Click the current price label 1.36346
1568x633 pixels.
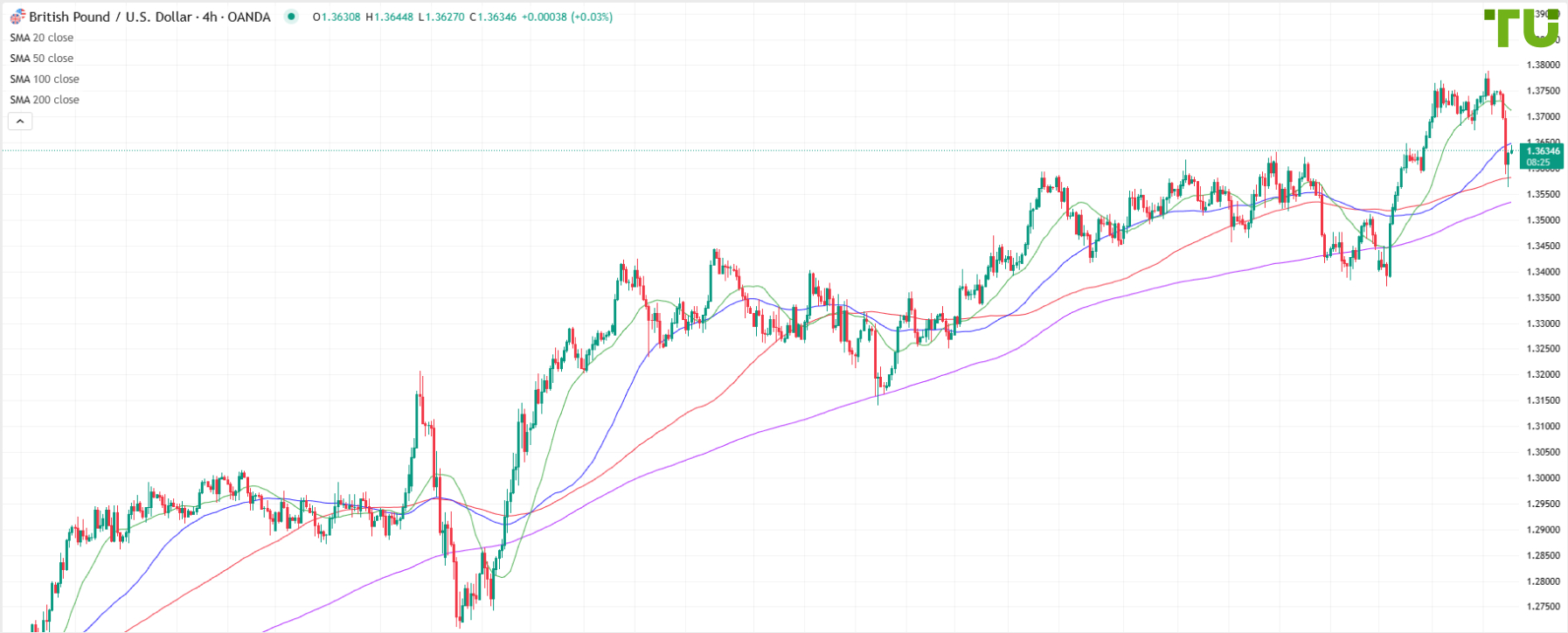[x=1544, y=151]
